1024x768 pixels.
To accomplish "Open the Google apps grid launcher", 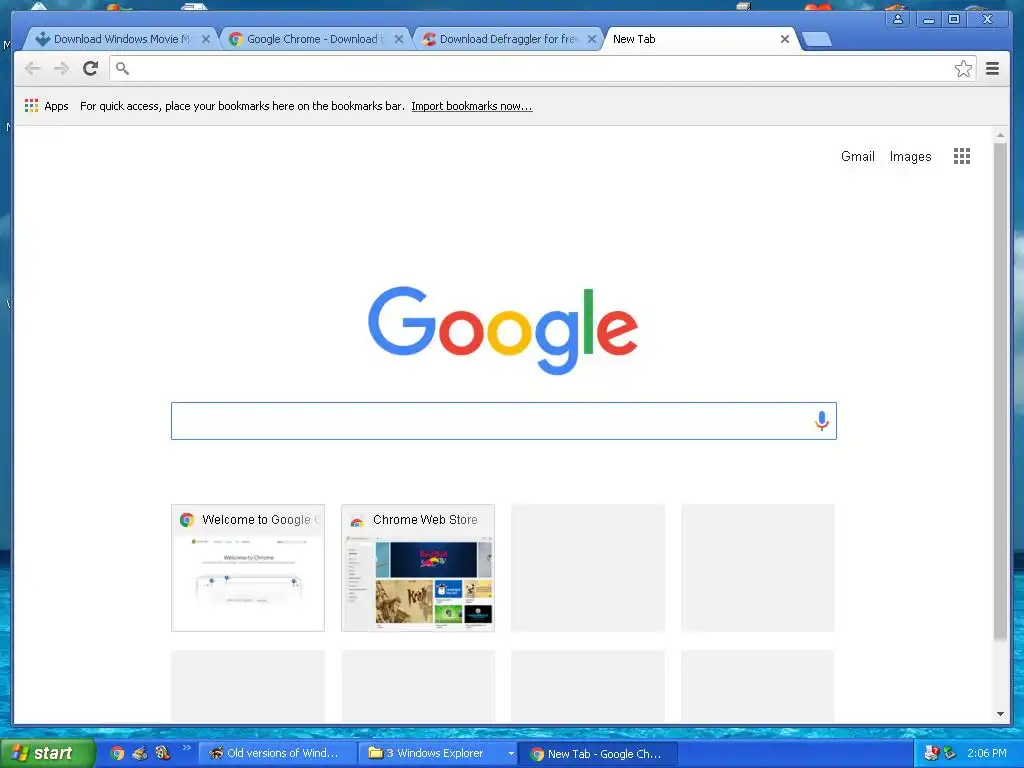I will [x=961, y=156].
